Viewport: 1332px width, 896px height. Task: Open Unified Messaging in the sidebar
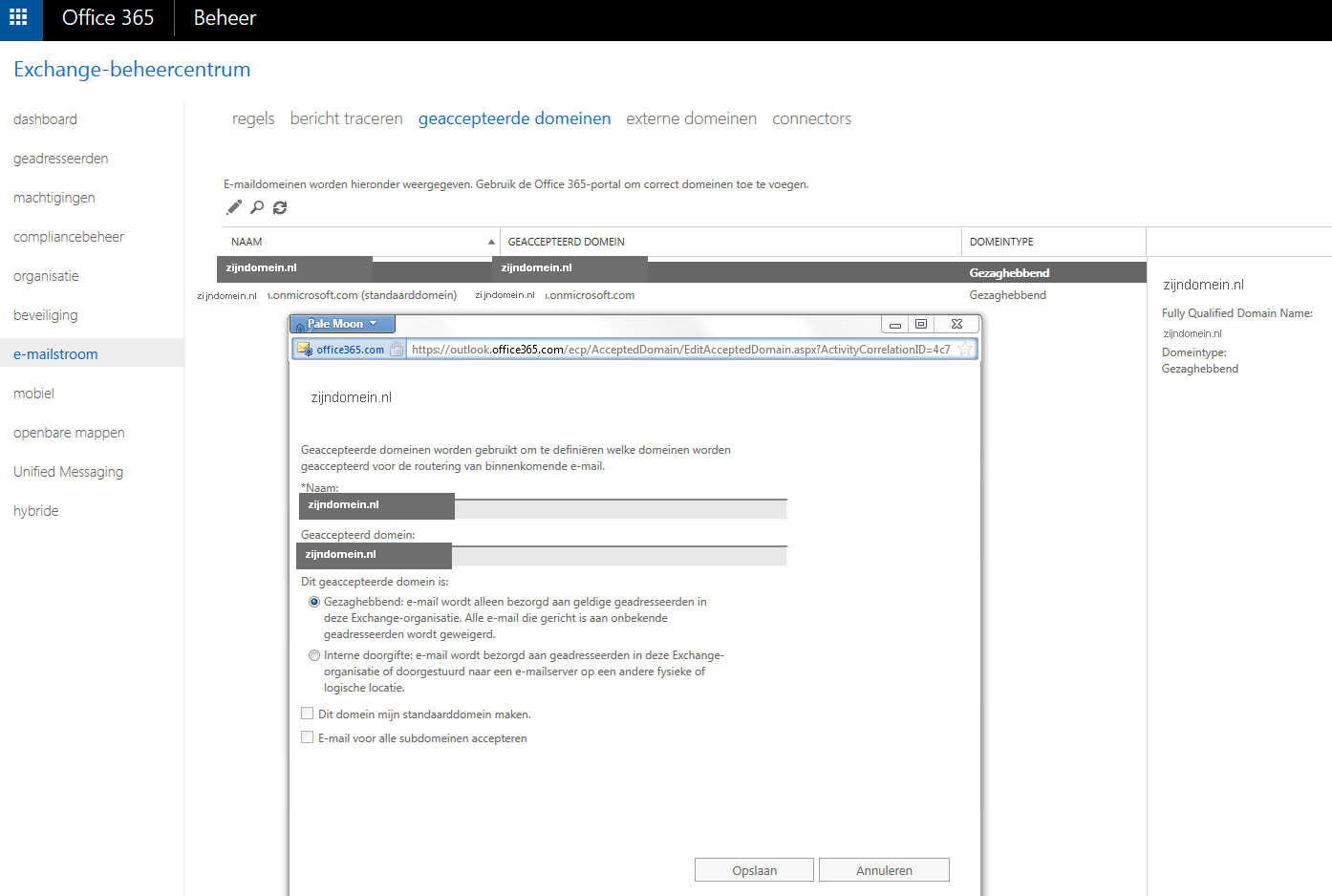point(69,472)
